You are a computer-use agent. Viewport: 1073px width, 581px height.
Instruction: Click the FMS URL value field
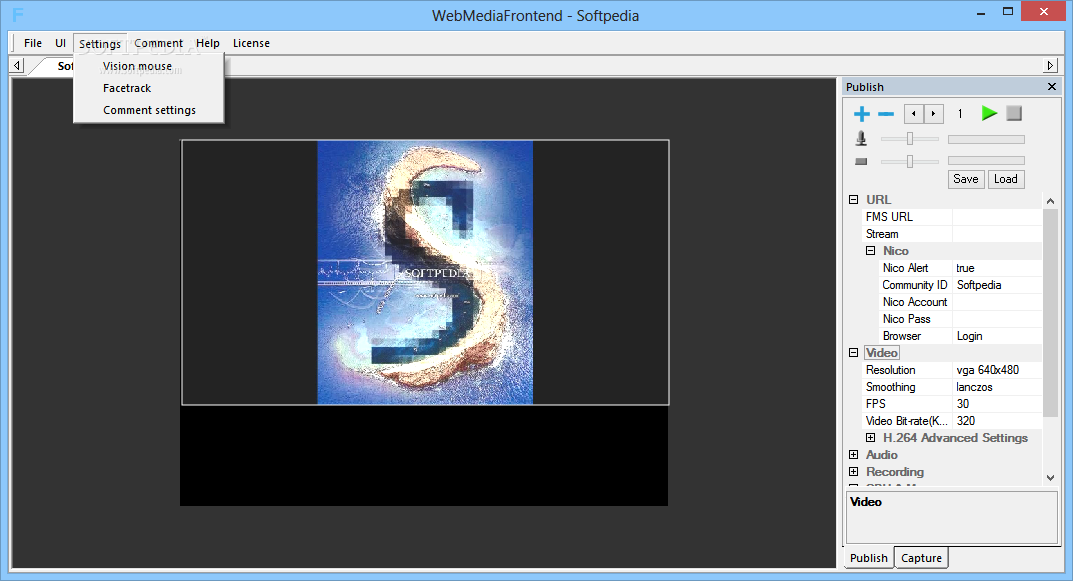[996, 217]
